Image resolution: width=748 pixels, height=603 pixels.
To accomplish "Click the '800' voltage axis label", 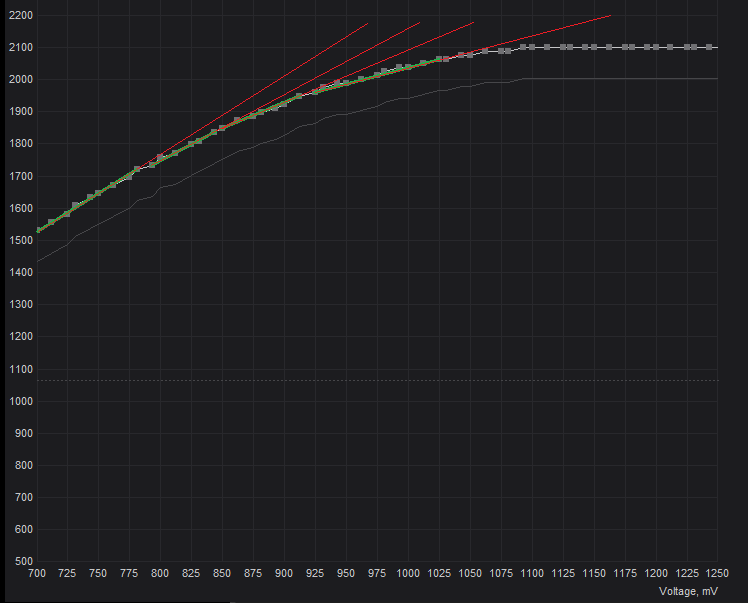I will [160, 573].
